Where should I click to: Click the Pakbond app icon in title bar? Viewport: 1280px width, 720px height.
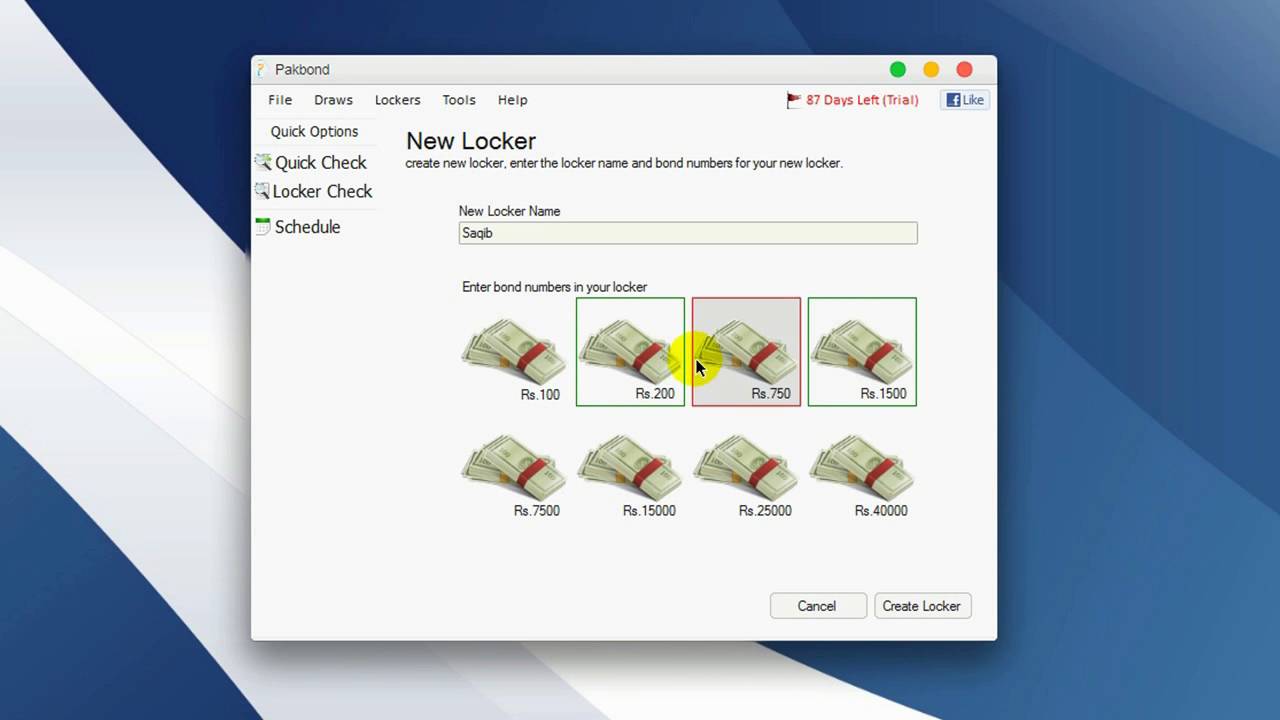262,69
